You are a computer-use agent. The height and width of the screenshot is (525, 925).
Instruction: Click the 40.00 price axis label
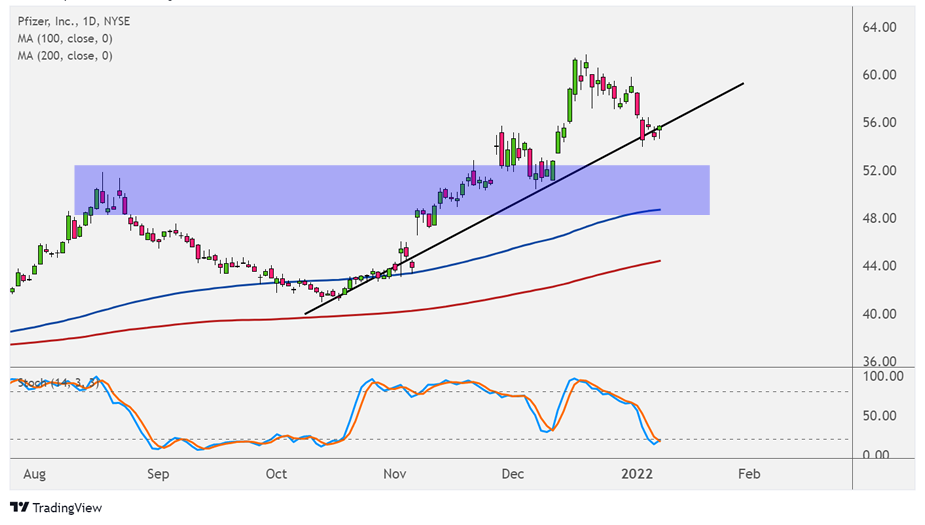pyautogui.click(x=879, y=314)
